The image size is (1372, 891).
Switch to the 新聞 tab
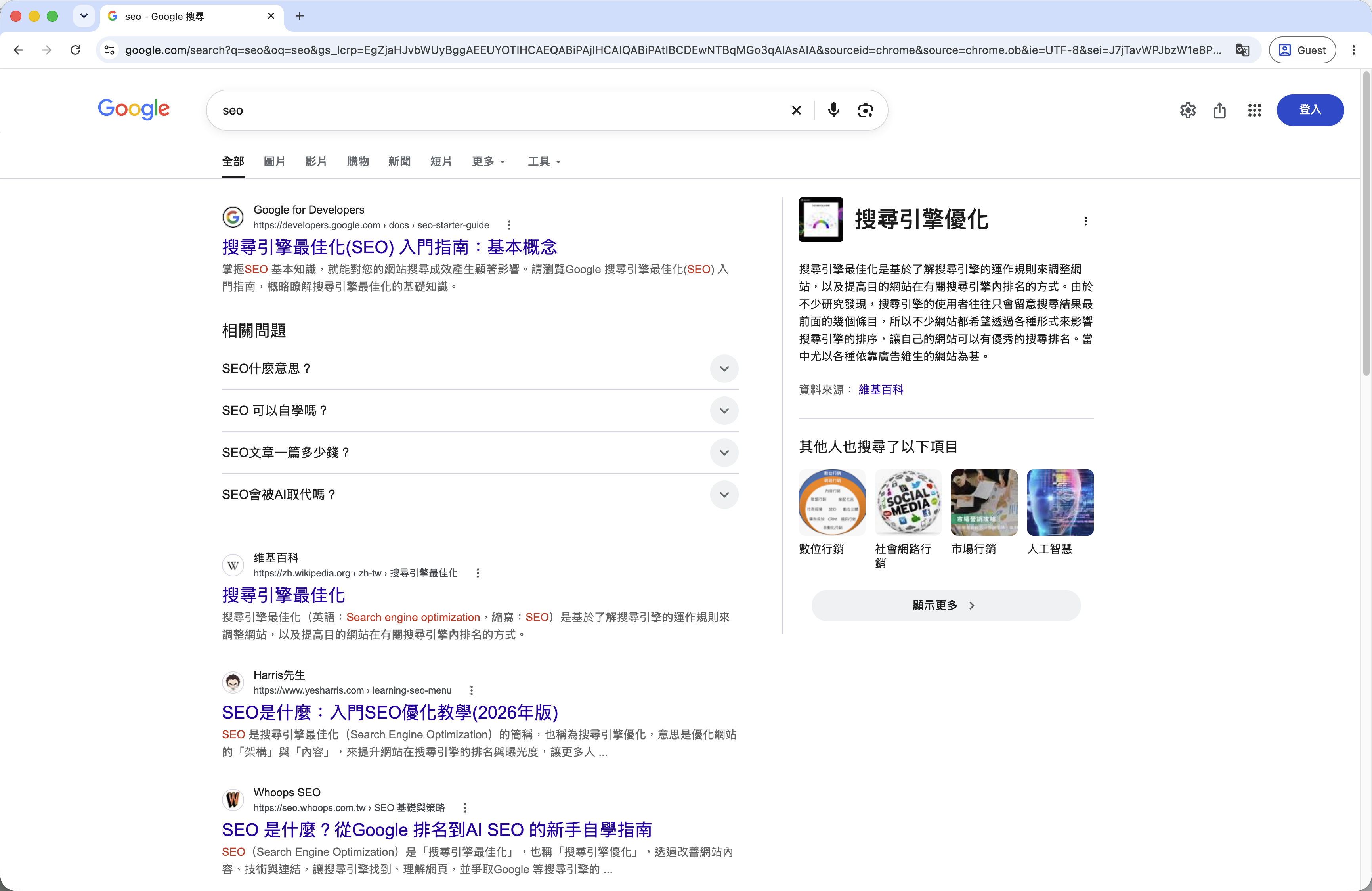pyautogui.click(x=399, y=161)
